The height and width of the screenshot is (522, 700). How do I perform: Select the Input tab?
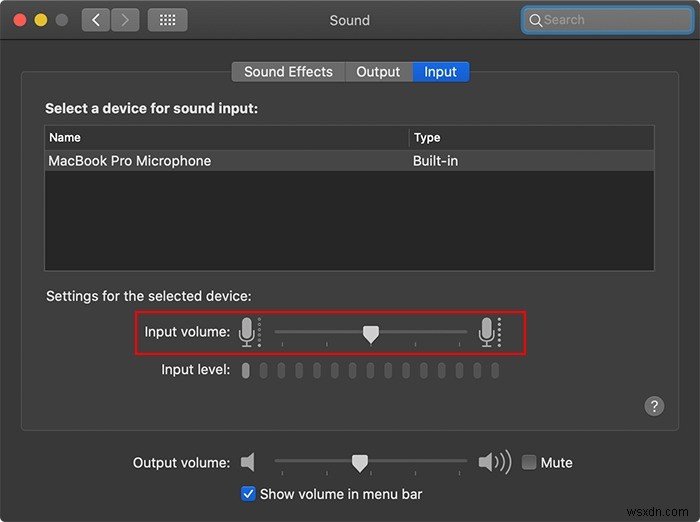coord(440,72)
